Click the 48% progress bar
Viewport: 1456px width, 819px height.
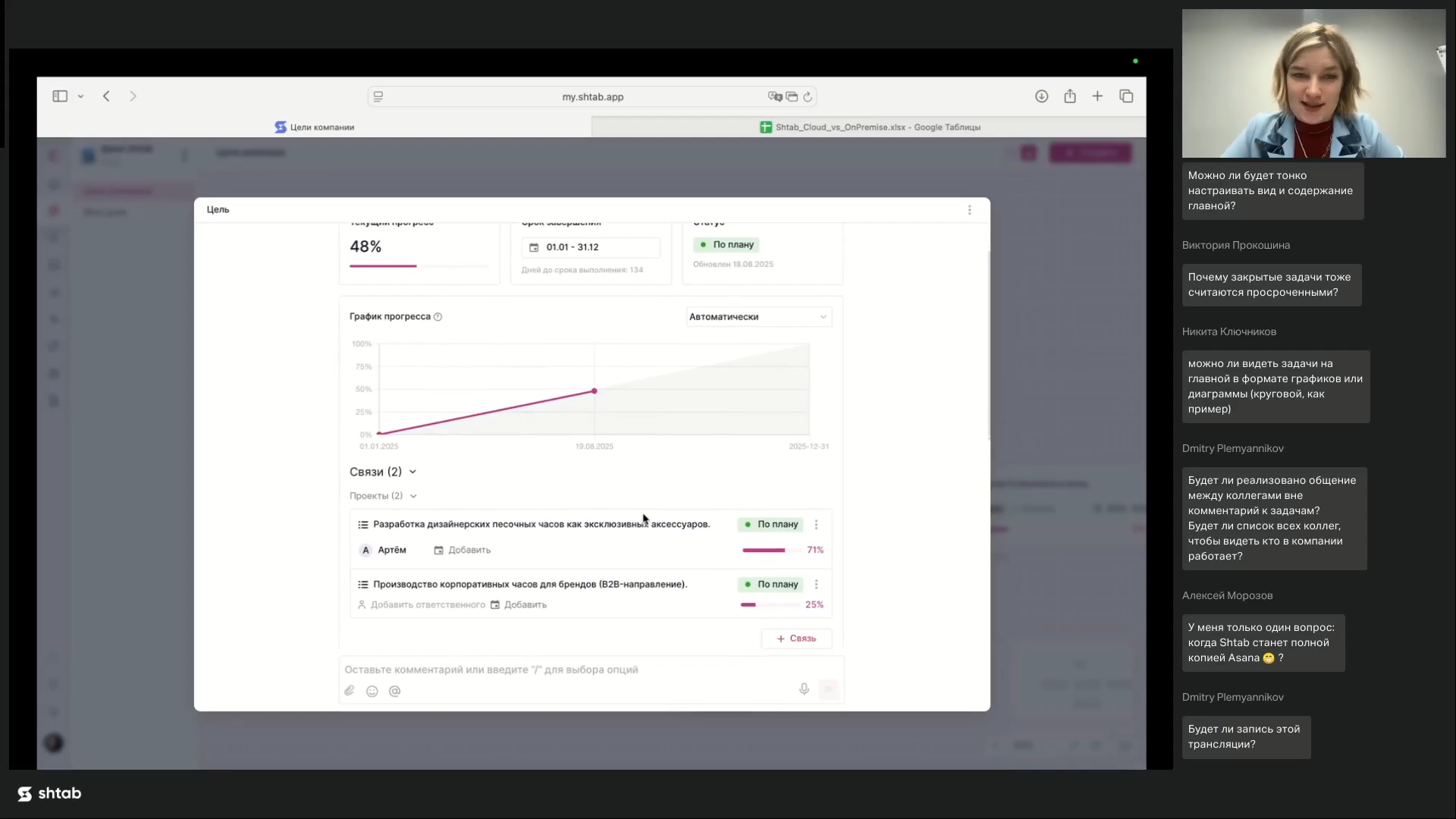click(419, 266)
